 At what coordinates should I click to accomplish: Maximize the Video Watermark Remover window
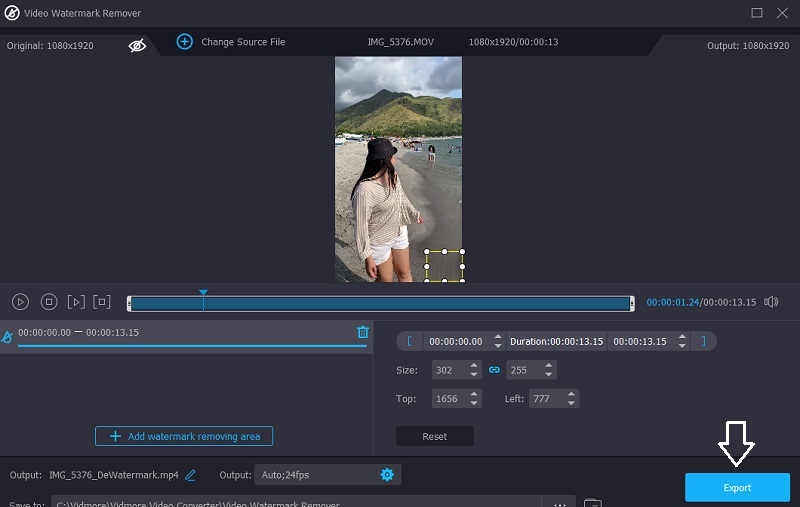(757, 13)
